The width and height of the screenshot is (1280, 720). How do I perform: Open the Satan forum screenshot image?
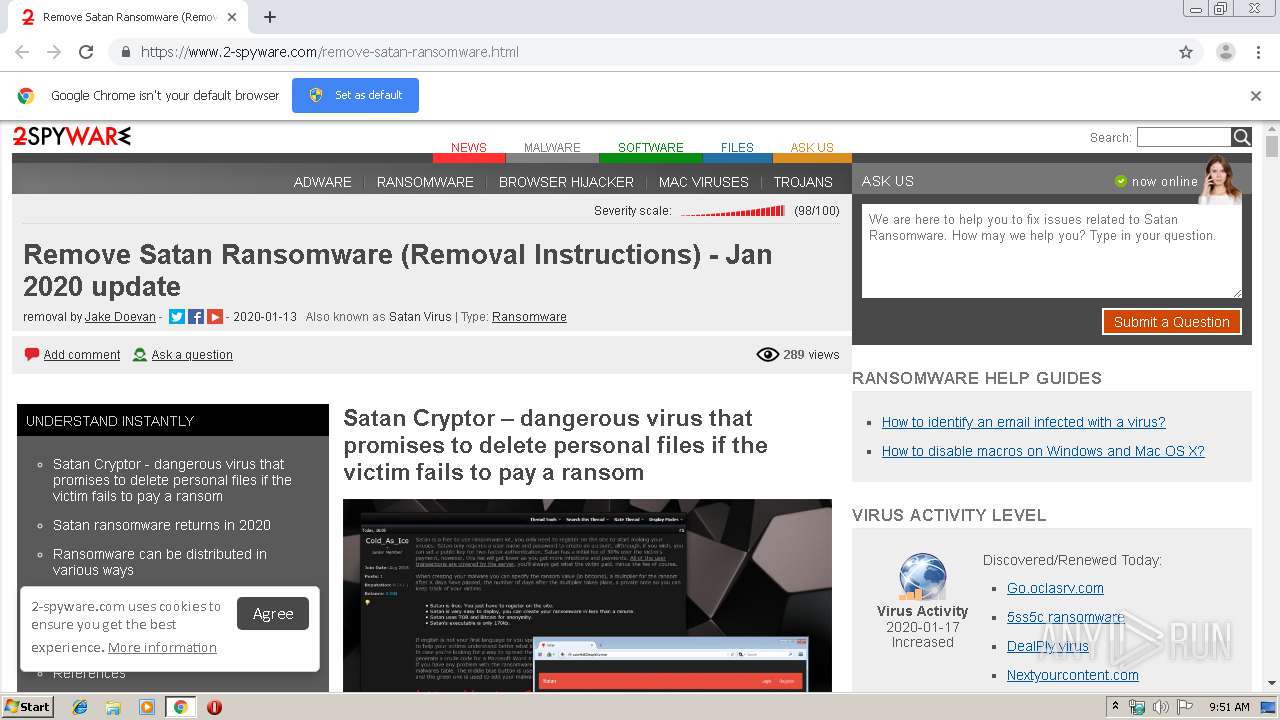[587, 595]
